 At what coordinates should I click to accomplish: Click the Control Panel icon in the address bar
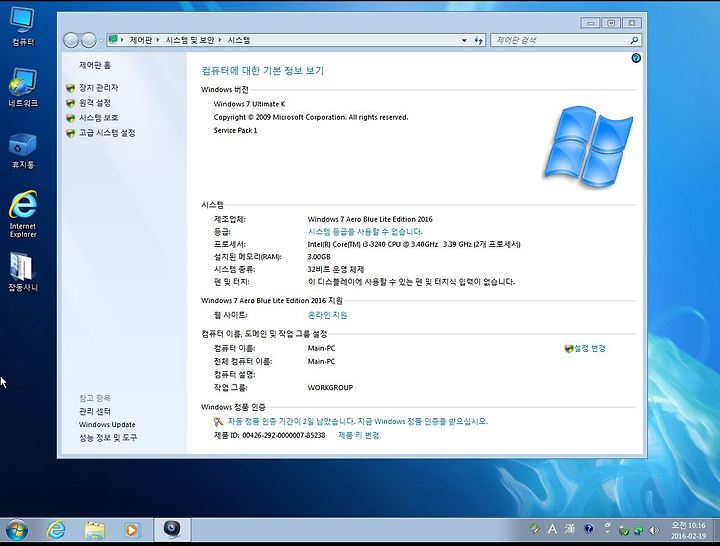tap(112, 39)
